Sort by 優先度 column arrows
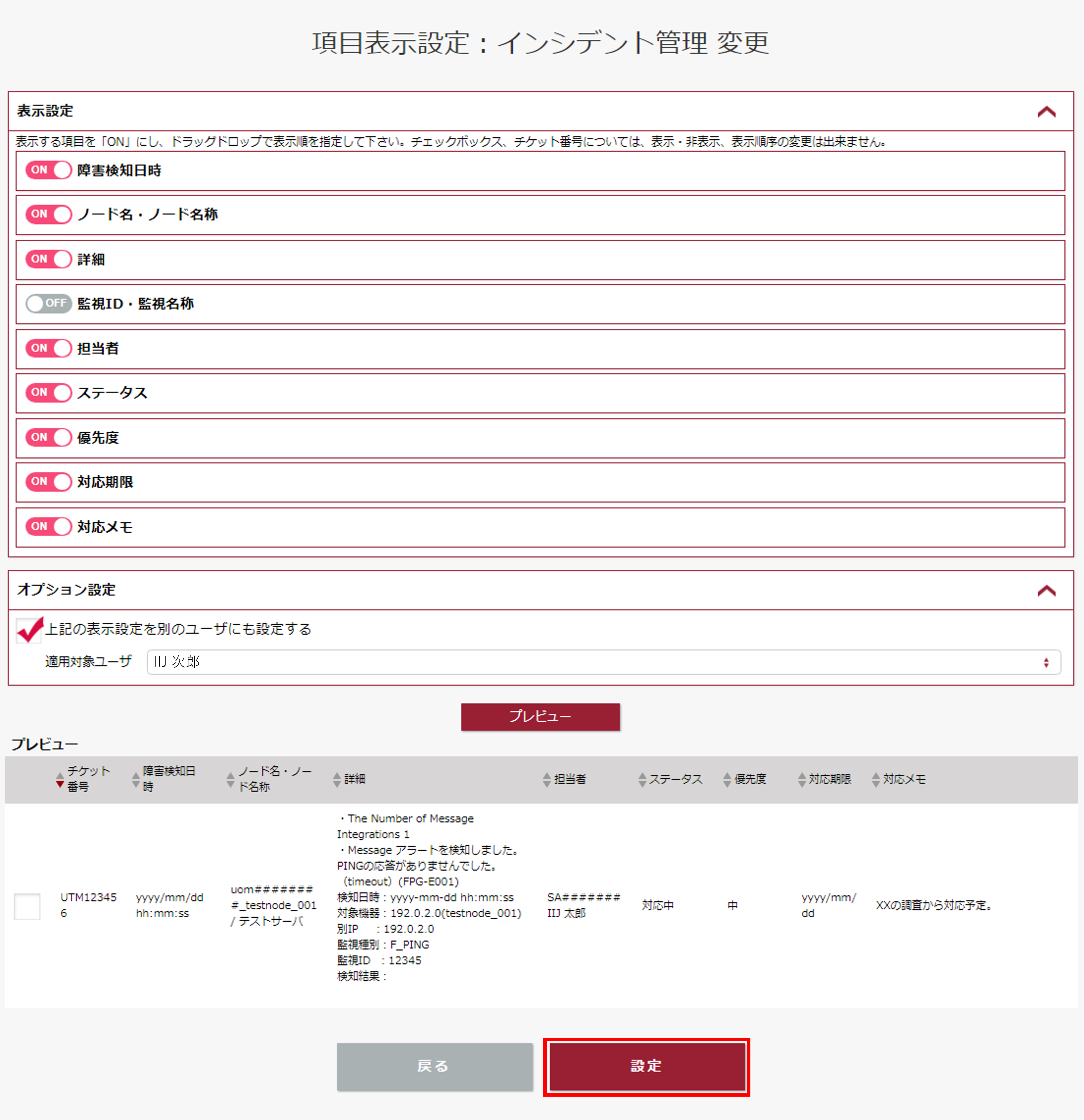 click(726, 779)
